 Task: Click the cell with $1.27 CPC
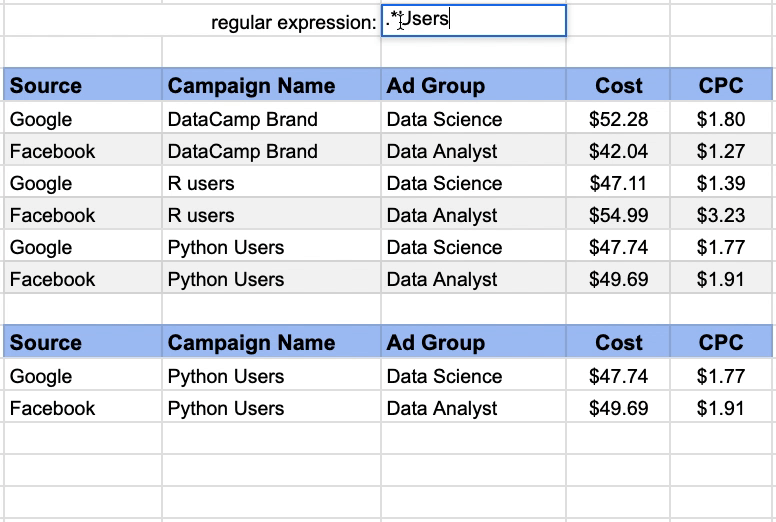click(721, 151)
